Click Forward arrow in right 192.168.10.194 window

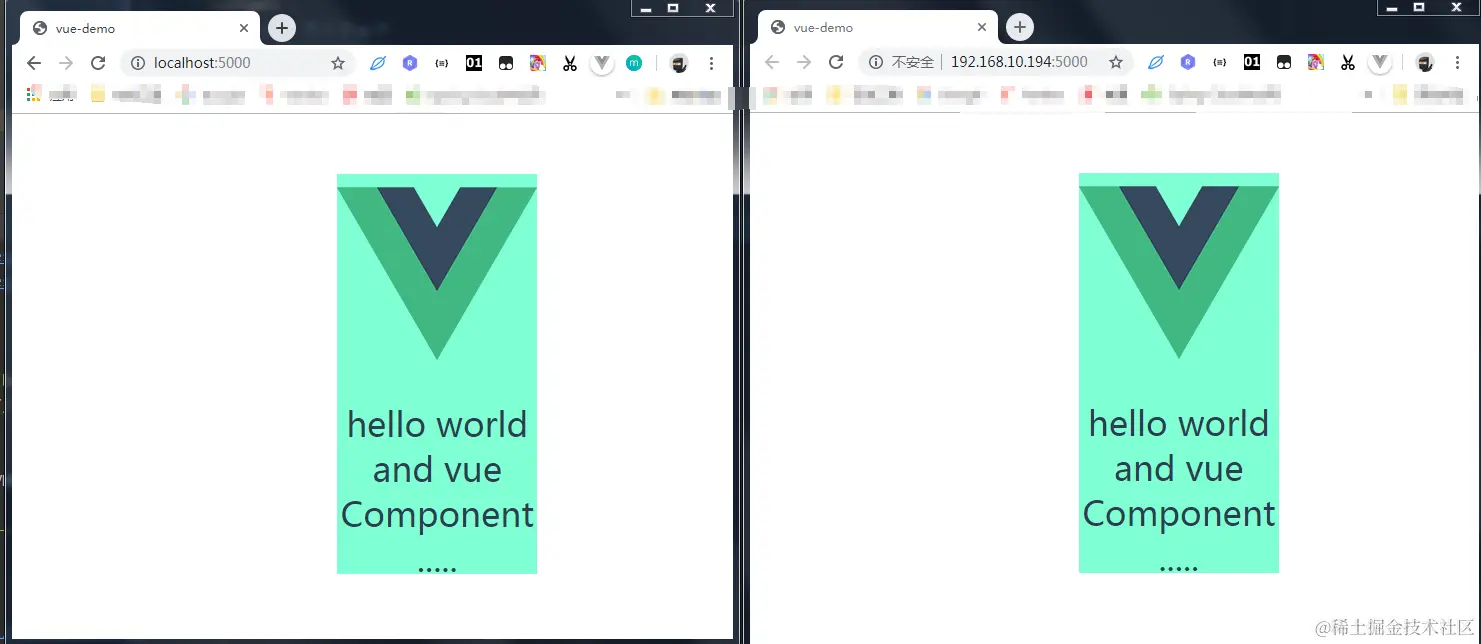point(804,62)
